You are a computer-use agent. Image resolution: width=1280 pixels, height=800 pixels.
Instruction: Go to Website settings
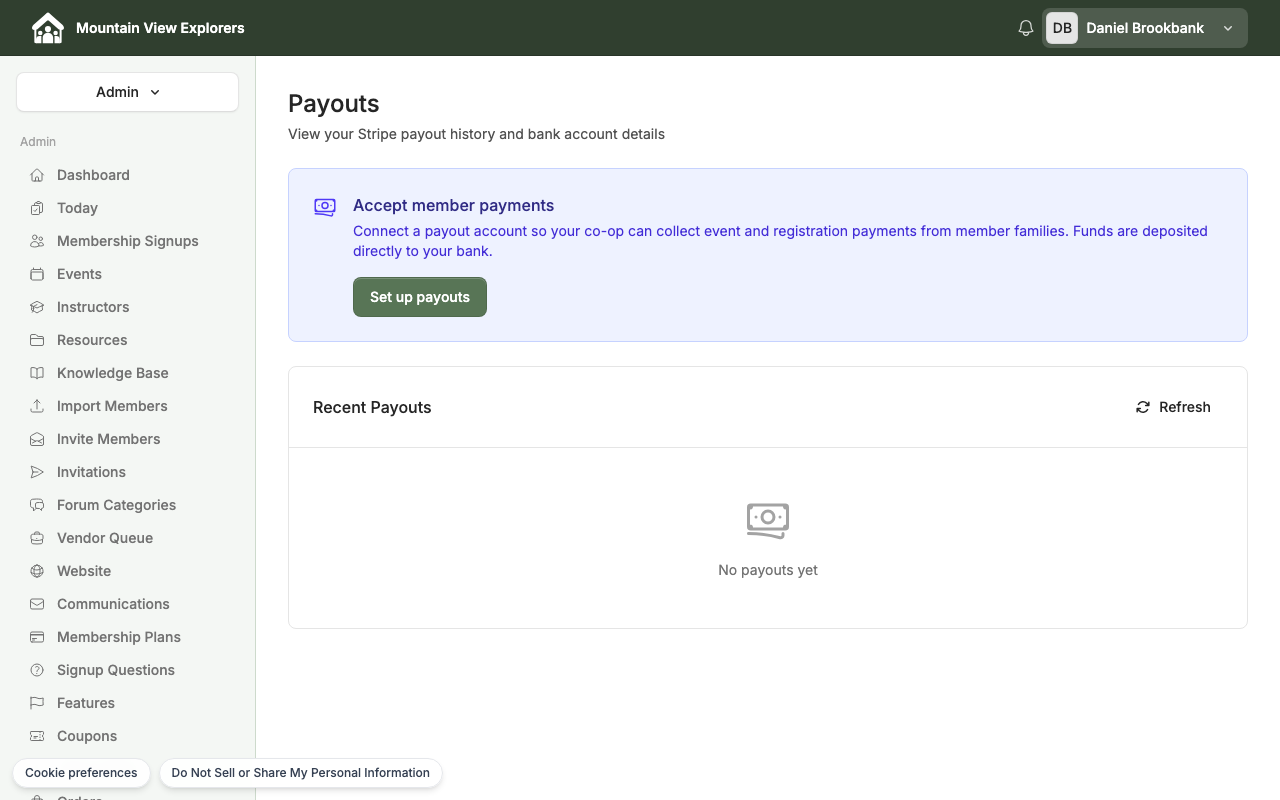pos(84,571)
